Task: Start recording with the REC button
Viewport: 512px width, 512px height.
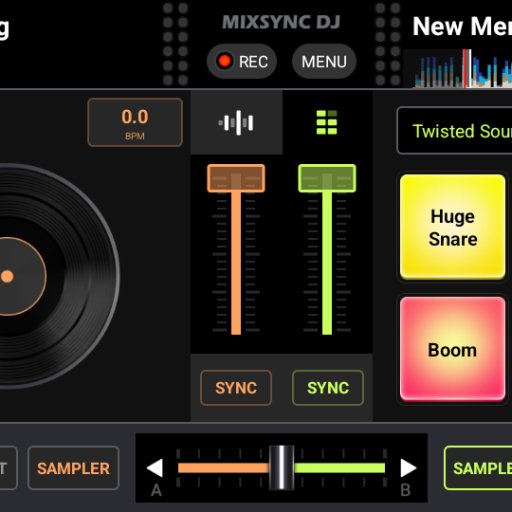Action: pyautogui.click(x=242, y=62)
